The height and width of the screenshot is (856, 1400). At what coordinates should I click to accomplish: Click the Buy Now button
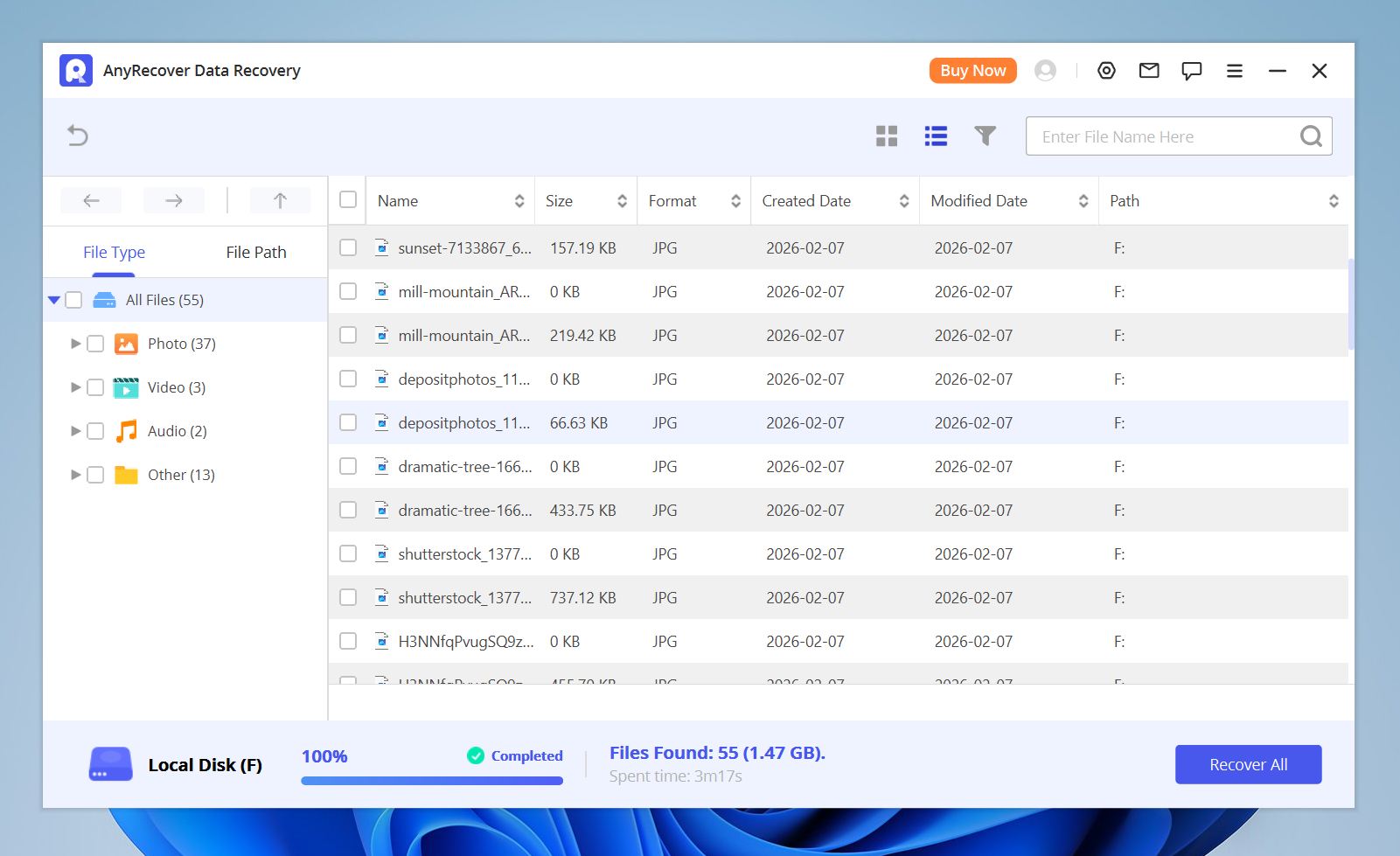972,70
